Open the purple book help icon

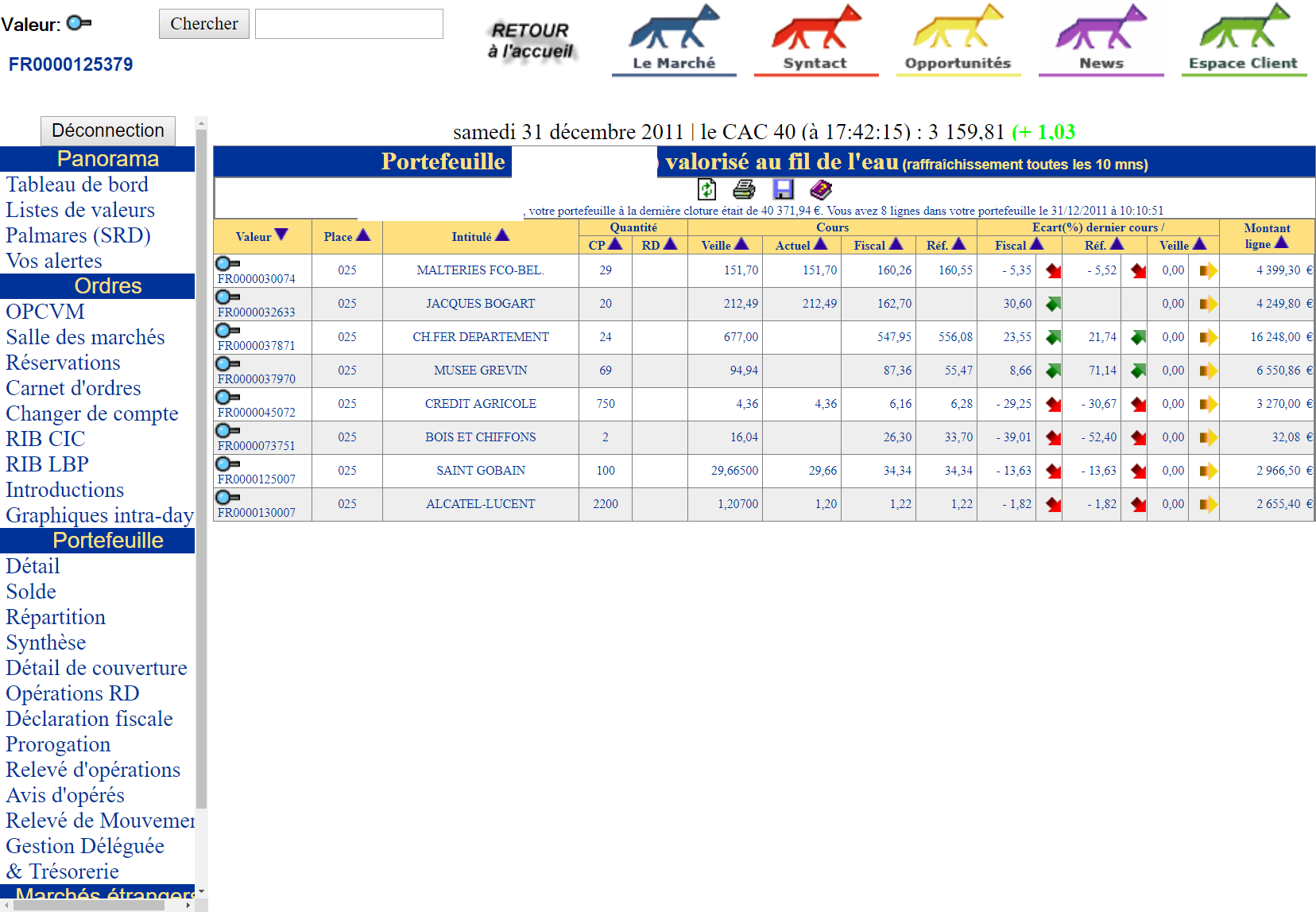point(821,189)
